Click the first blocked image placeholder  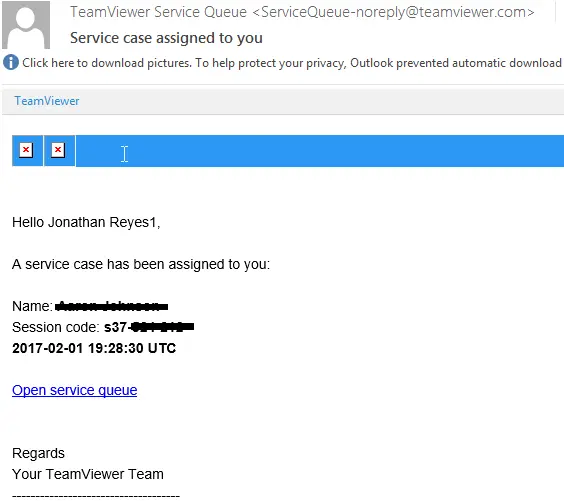coord(26,150)
